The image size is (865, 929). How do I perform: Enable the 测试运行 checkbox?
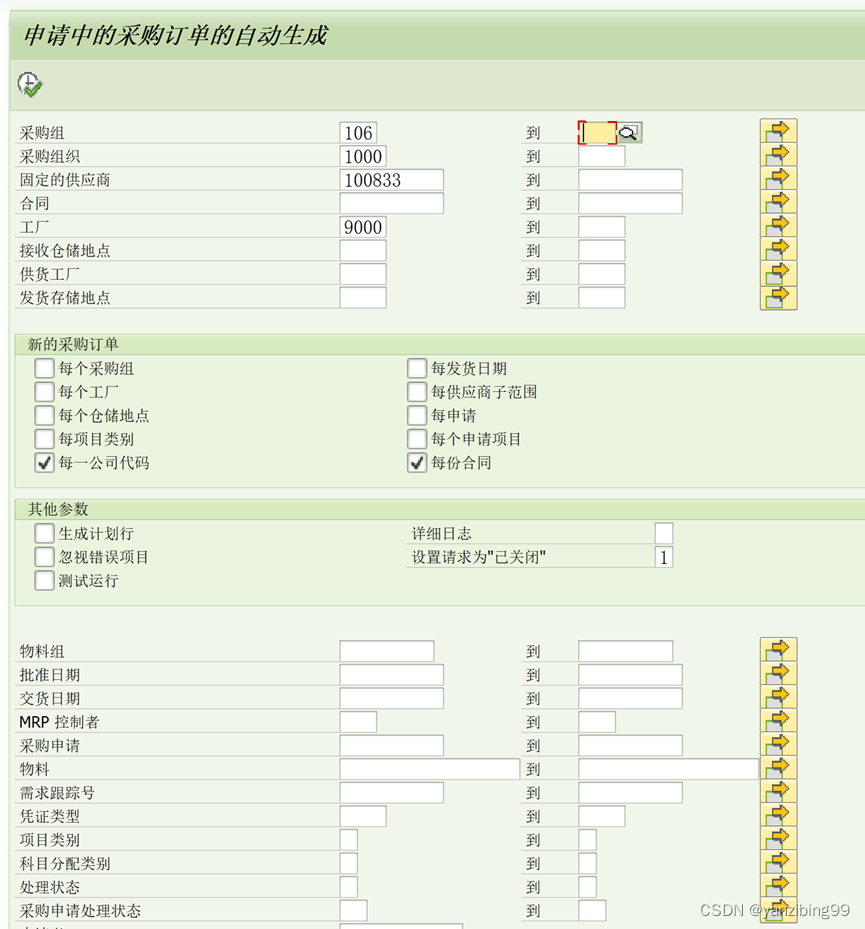[44, 579]
